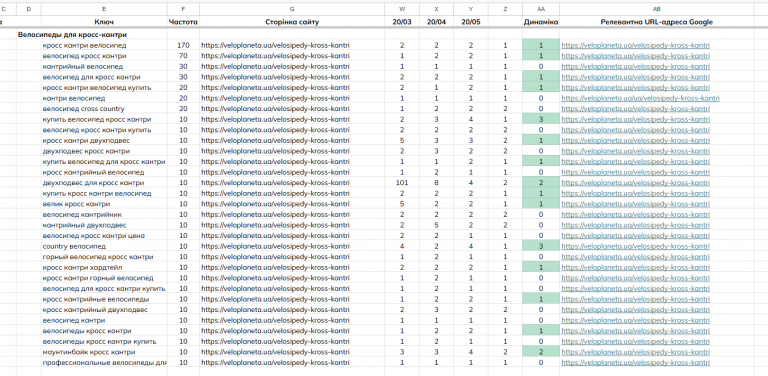Open Google URL link in 'кросс контри хардтейл' row
The height and width of the screenshot is (376, 768).
point(635,267)
